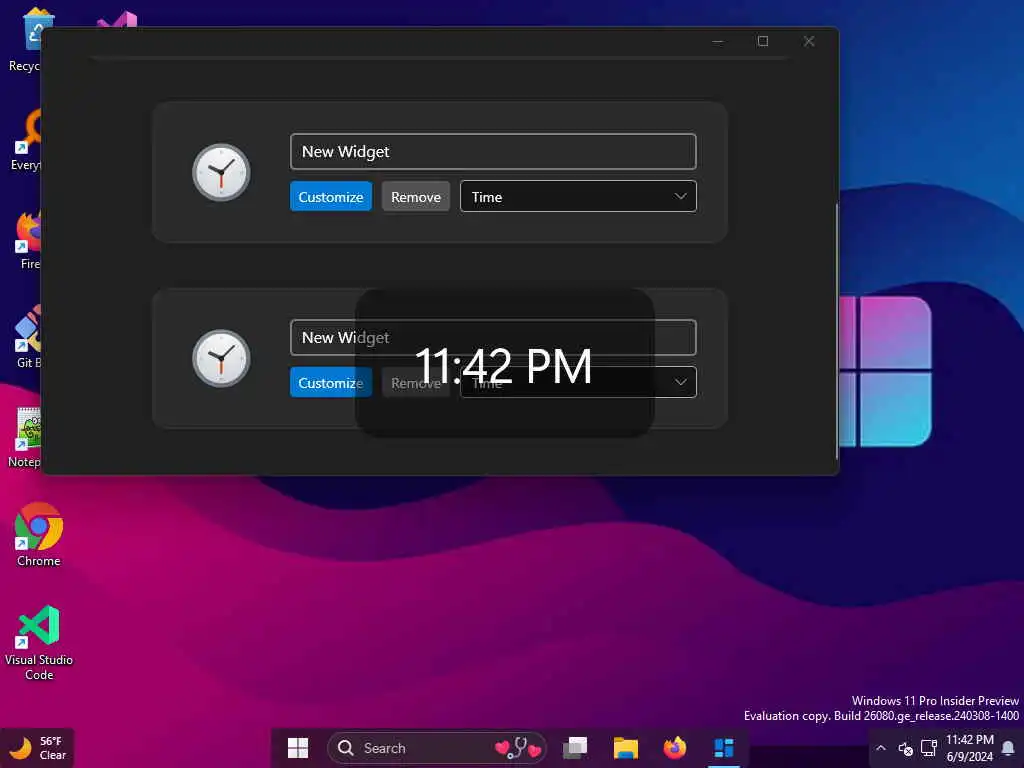1024x768 pixels.
Task: Customize the first widget
Action: (330, 197)
